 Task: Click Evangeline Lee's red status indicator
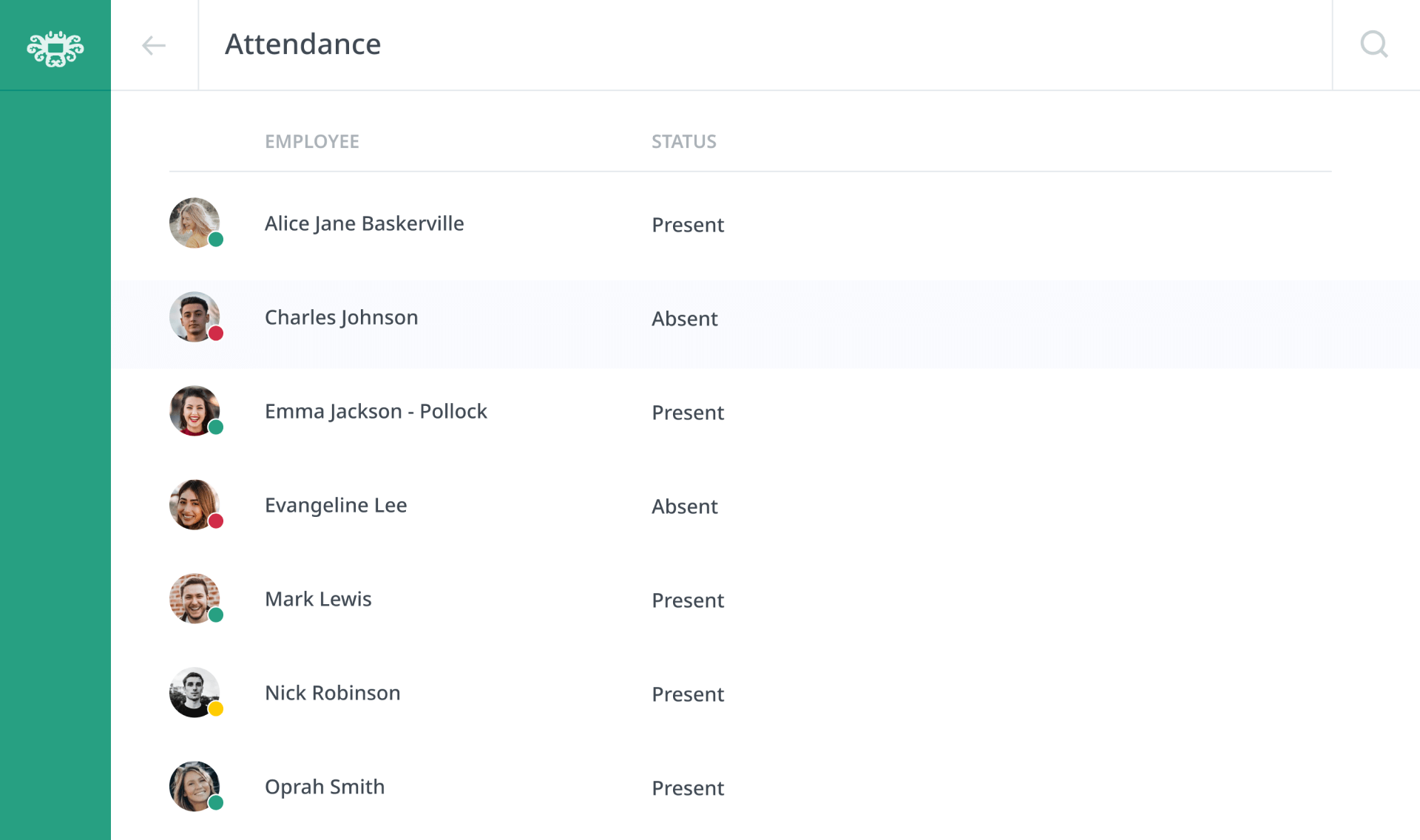(216, 521)
